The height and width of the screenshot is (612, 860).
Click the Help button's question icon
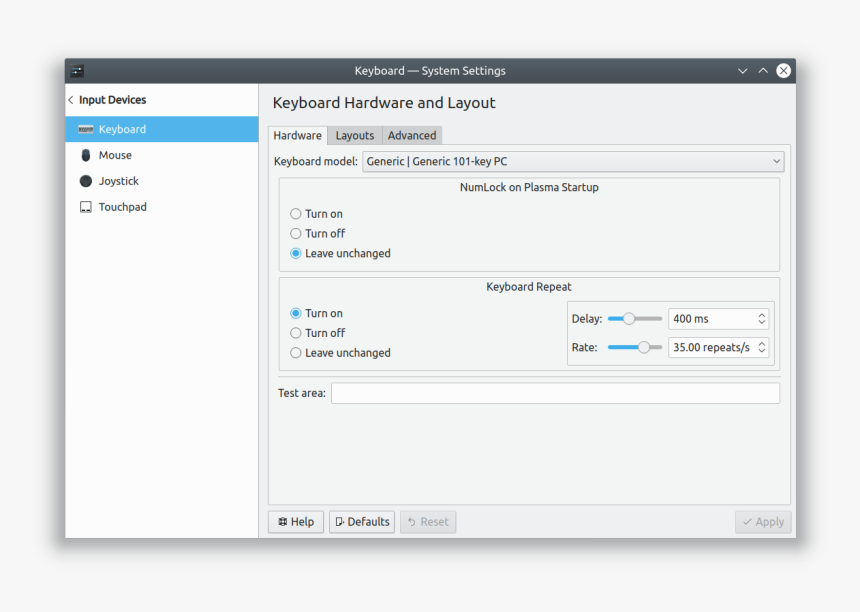click(x=283, y=521)
